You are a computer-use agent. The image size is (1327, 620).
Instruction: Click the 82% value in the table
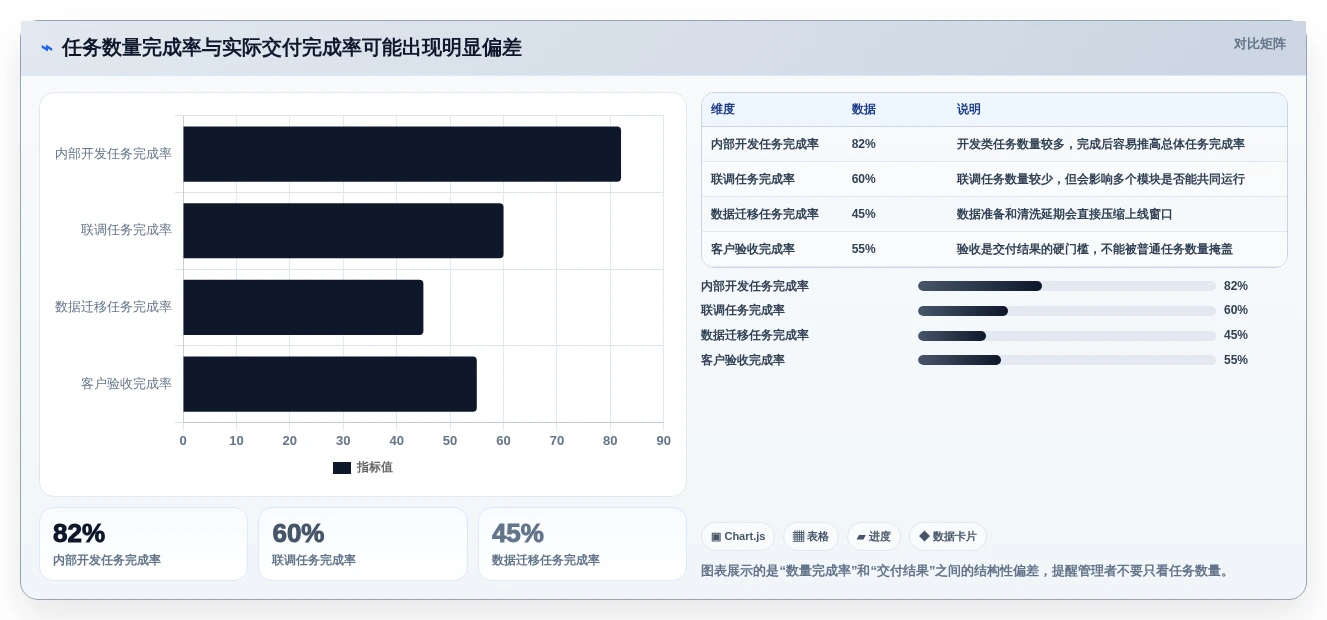click(x=864, y=144)
